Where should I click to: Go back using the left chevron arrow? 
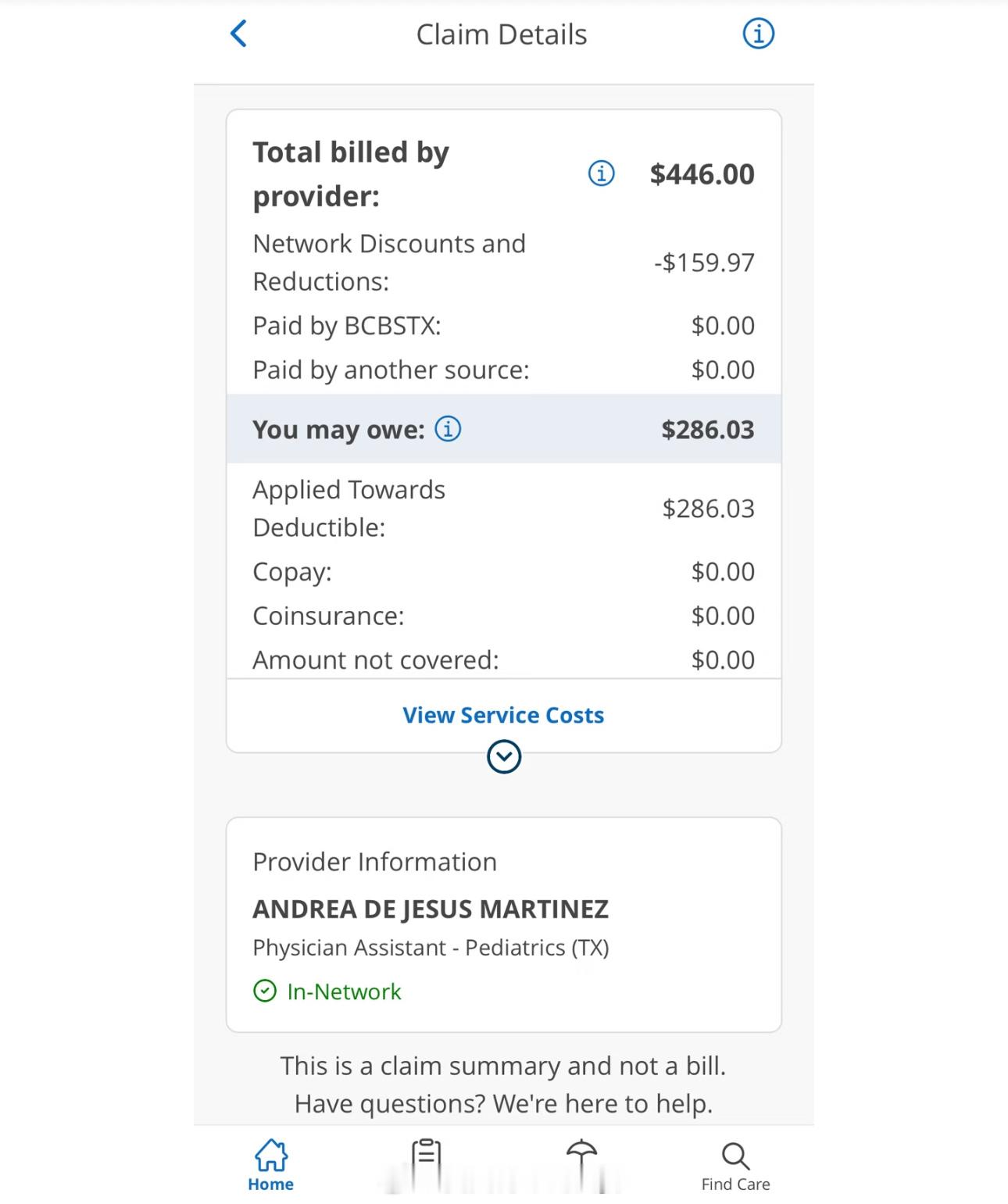pos(239,34)
